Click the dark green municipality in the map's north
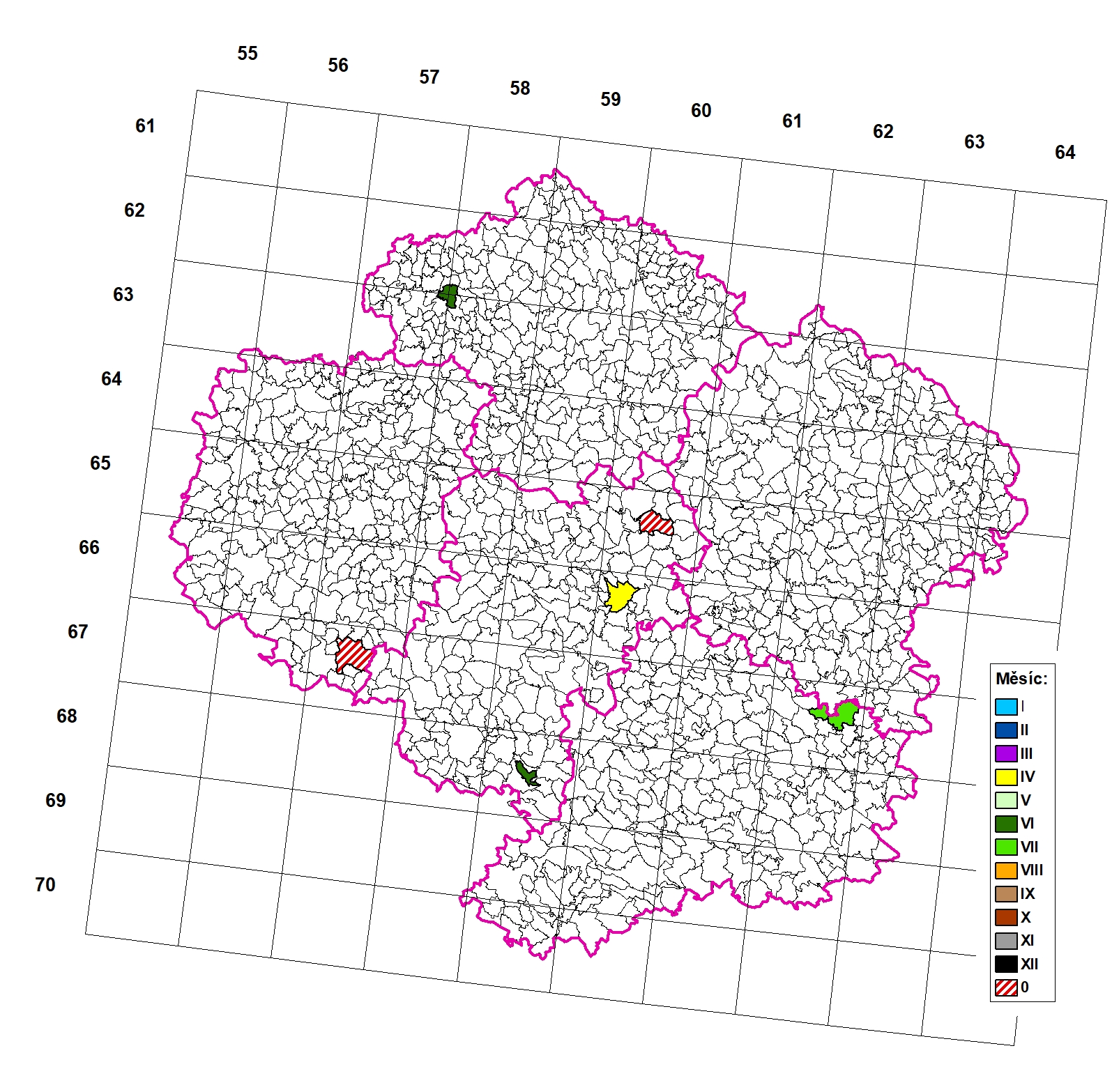Screen dimensions: 1112x1092 (x=449, y=295)
